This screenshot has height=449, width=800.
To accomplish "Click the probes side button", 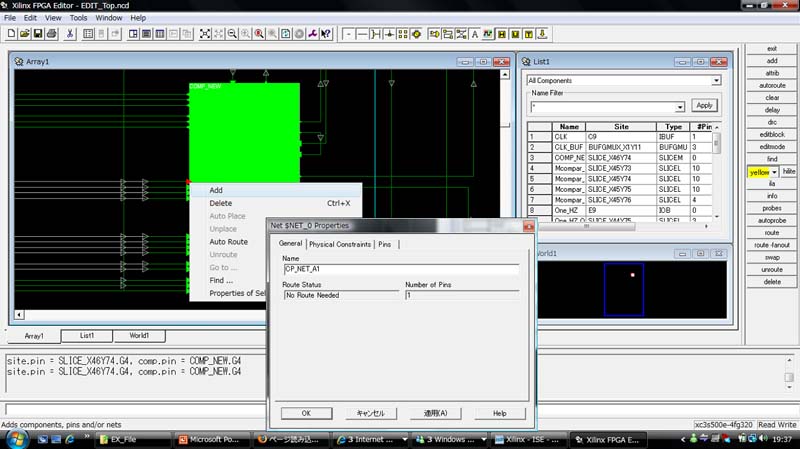I will [x=772, y=208].
